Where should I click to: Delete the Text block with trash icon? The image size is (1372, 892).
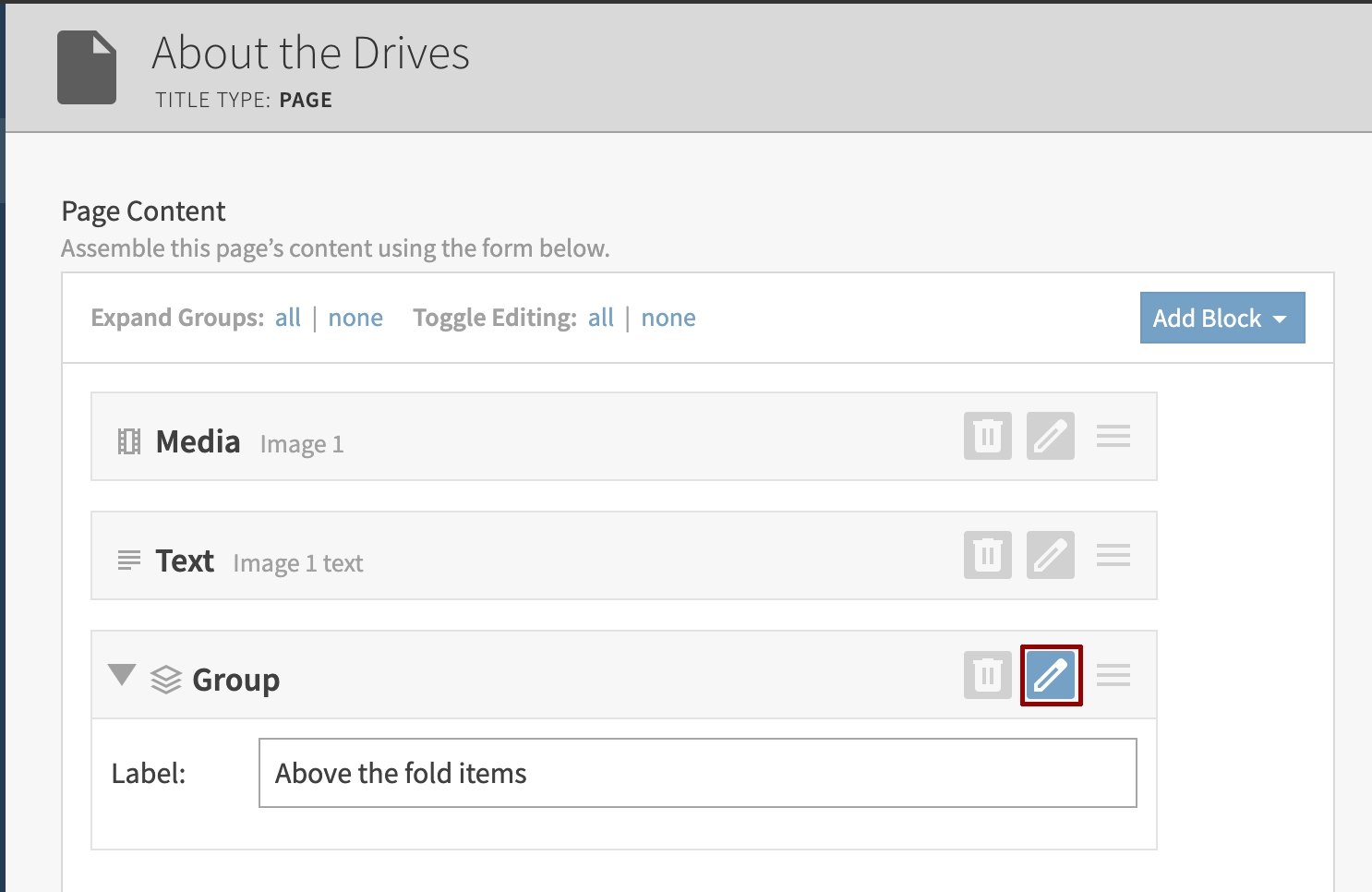pyautogui.click(x=987, y=555)
